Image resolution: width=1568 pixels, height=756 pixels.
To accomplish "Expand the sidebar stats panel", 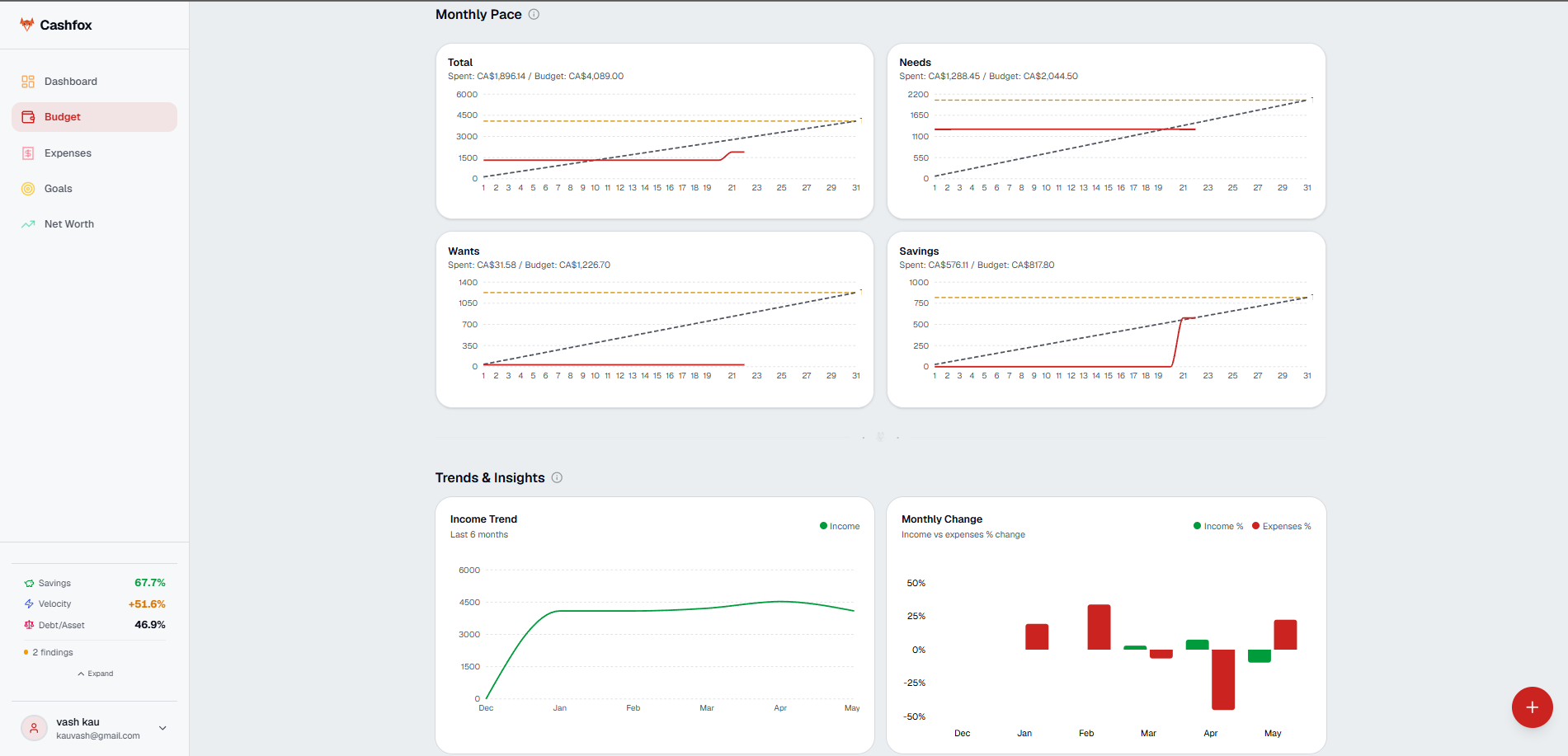I will coord(95,674).
